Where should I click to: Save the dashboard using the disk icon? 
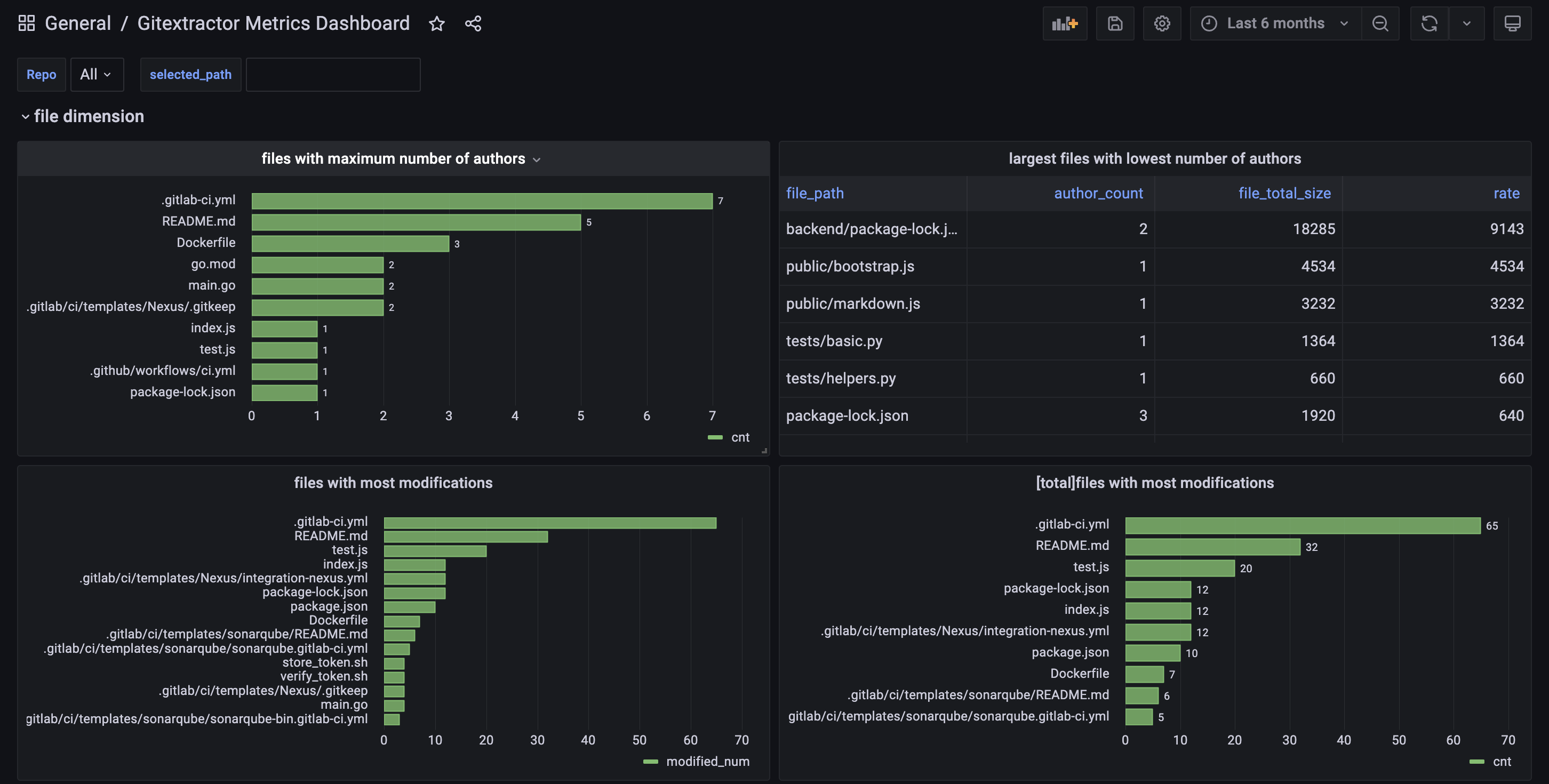tap(1115, 23)
